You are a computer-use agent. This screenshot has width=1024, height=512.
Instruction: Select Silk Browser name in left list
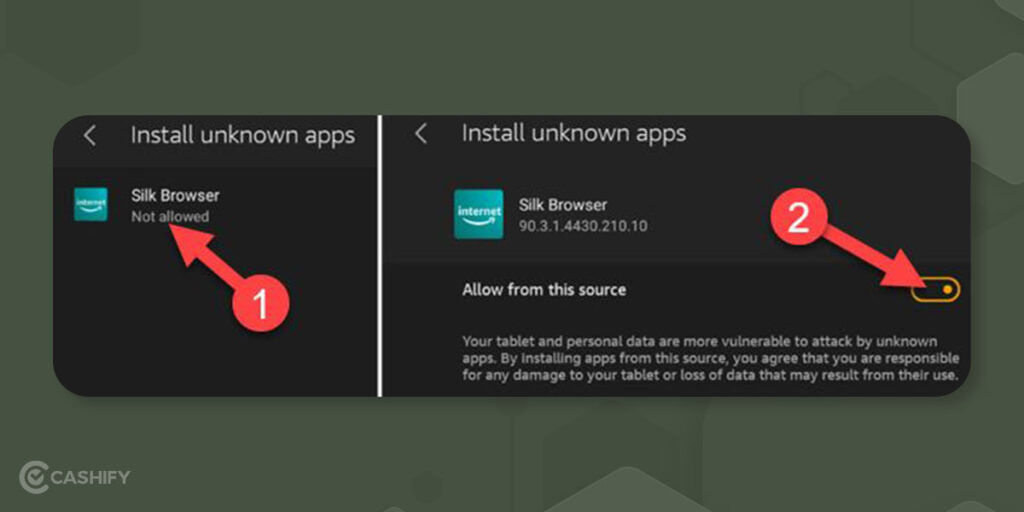coord(175,195)
